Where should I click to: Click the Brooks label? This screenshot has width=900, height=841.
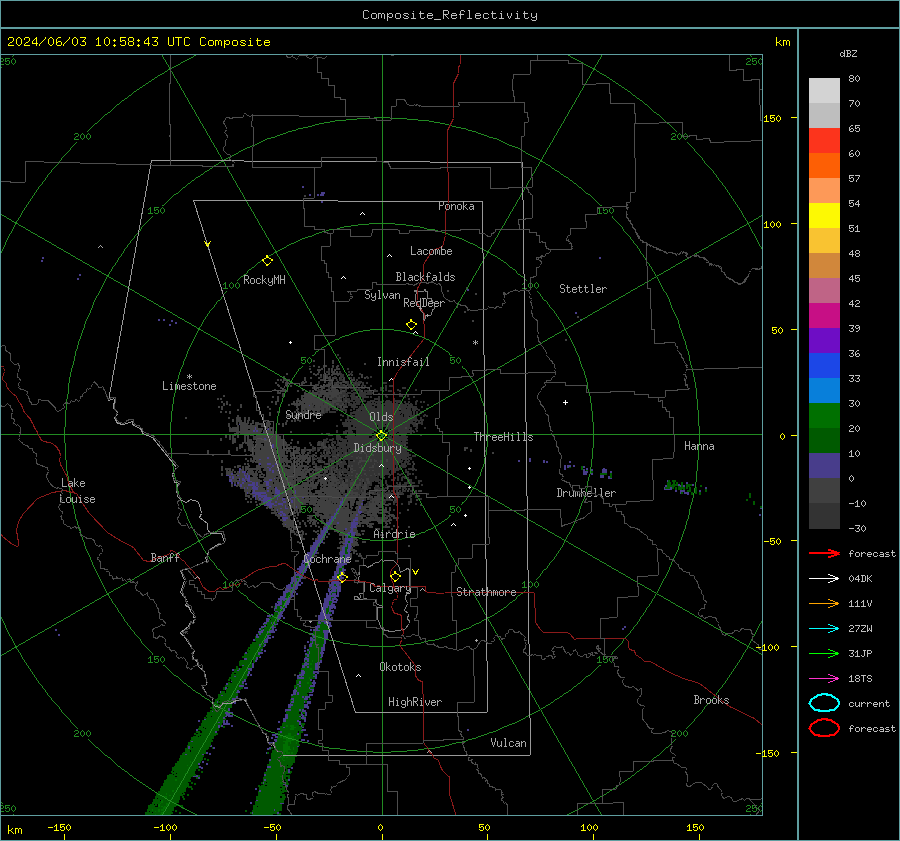pyautogui.click(x=711, y=700)
